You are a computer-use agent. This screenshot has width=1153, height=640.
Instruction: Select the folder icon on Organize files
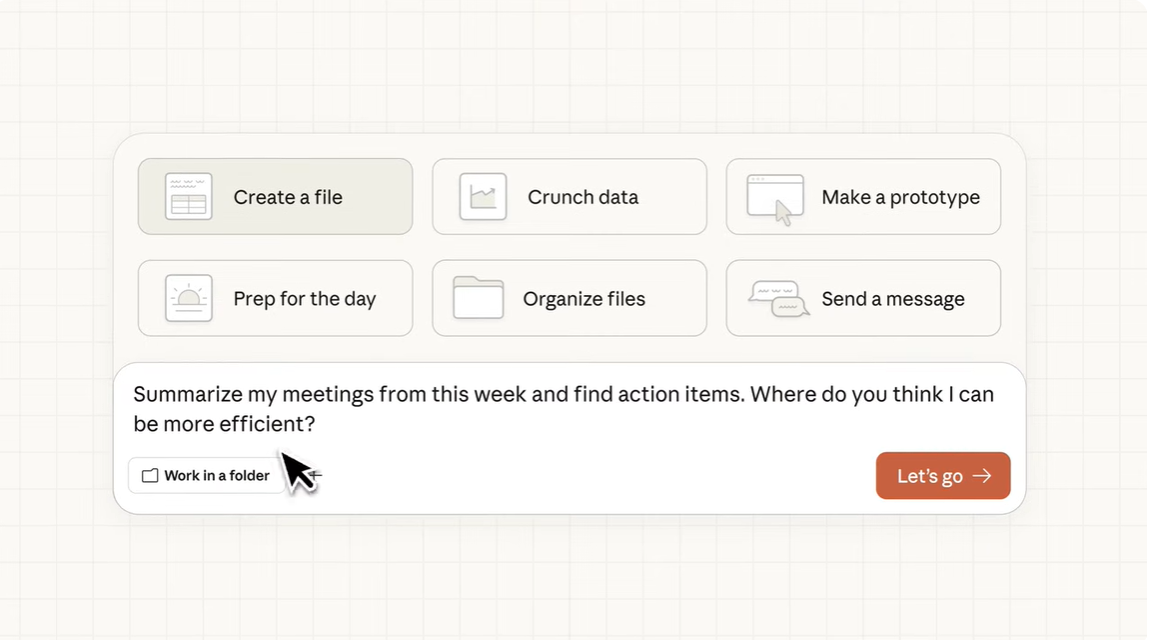(478, 298)
